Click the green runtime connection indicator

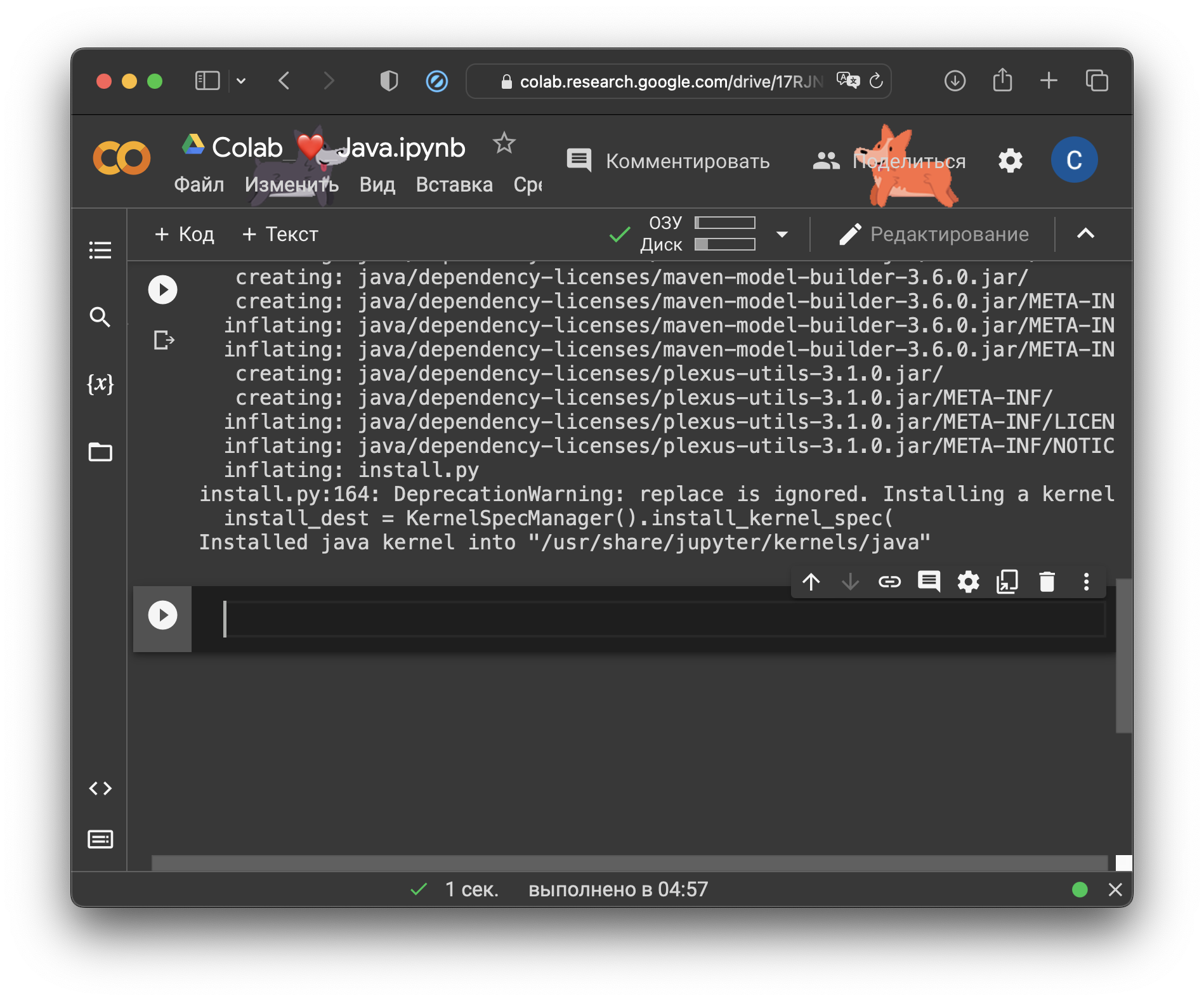[x=1080, y=889]
